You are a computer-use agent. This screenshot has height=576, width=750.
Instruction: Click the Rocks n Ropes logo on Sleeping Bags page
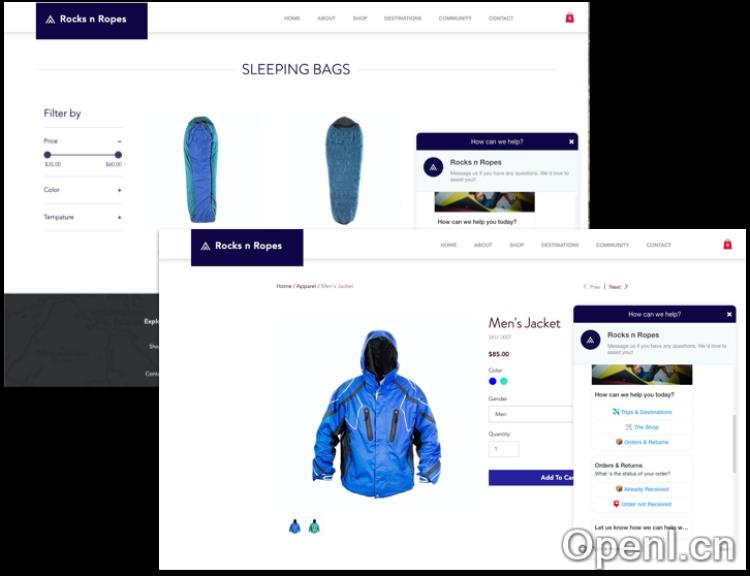pos(91,19)
